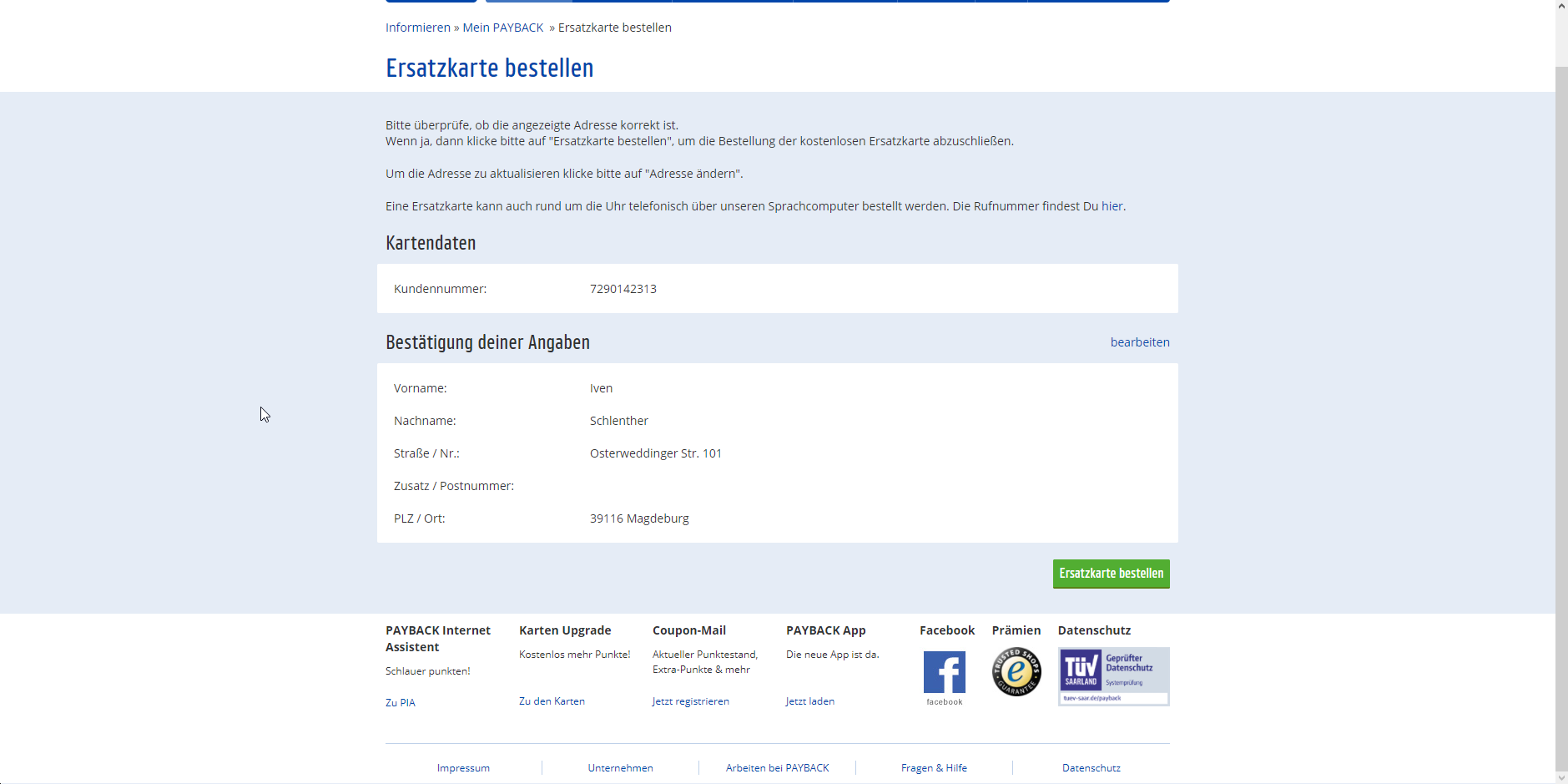This screenshot has height=784, width=1568.
Task: Click the Facebook logo icon
Action: [x=944, y=672]
